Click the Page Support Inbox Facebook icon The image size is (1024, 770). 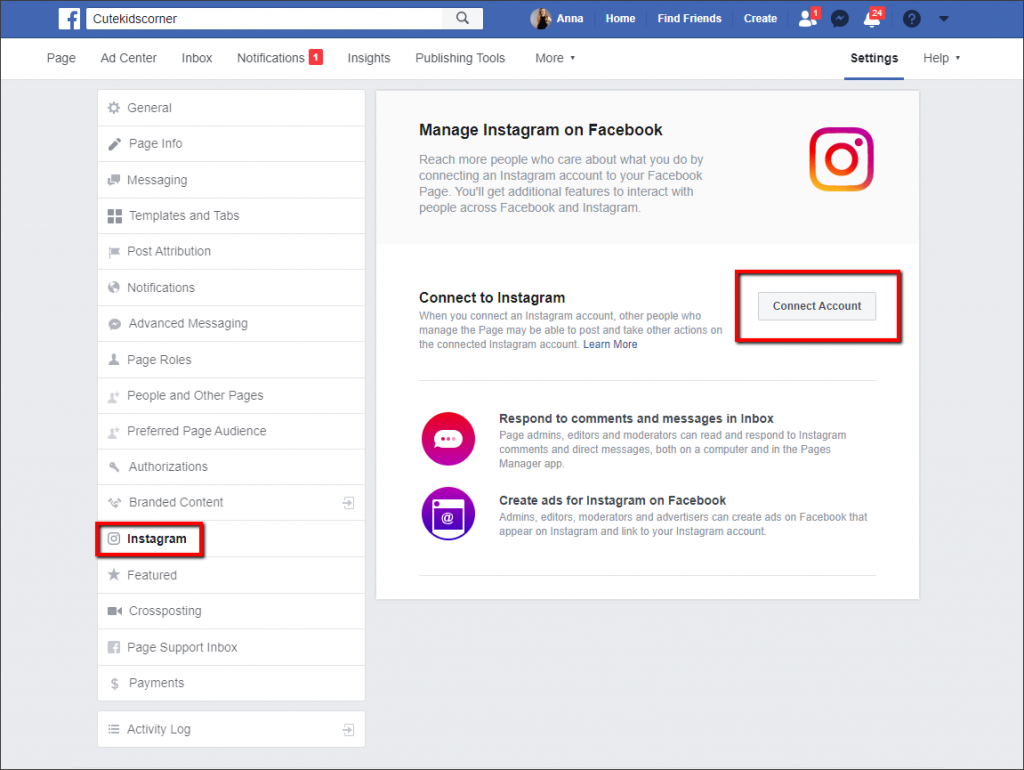[114, 647]
